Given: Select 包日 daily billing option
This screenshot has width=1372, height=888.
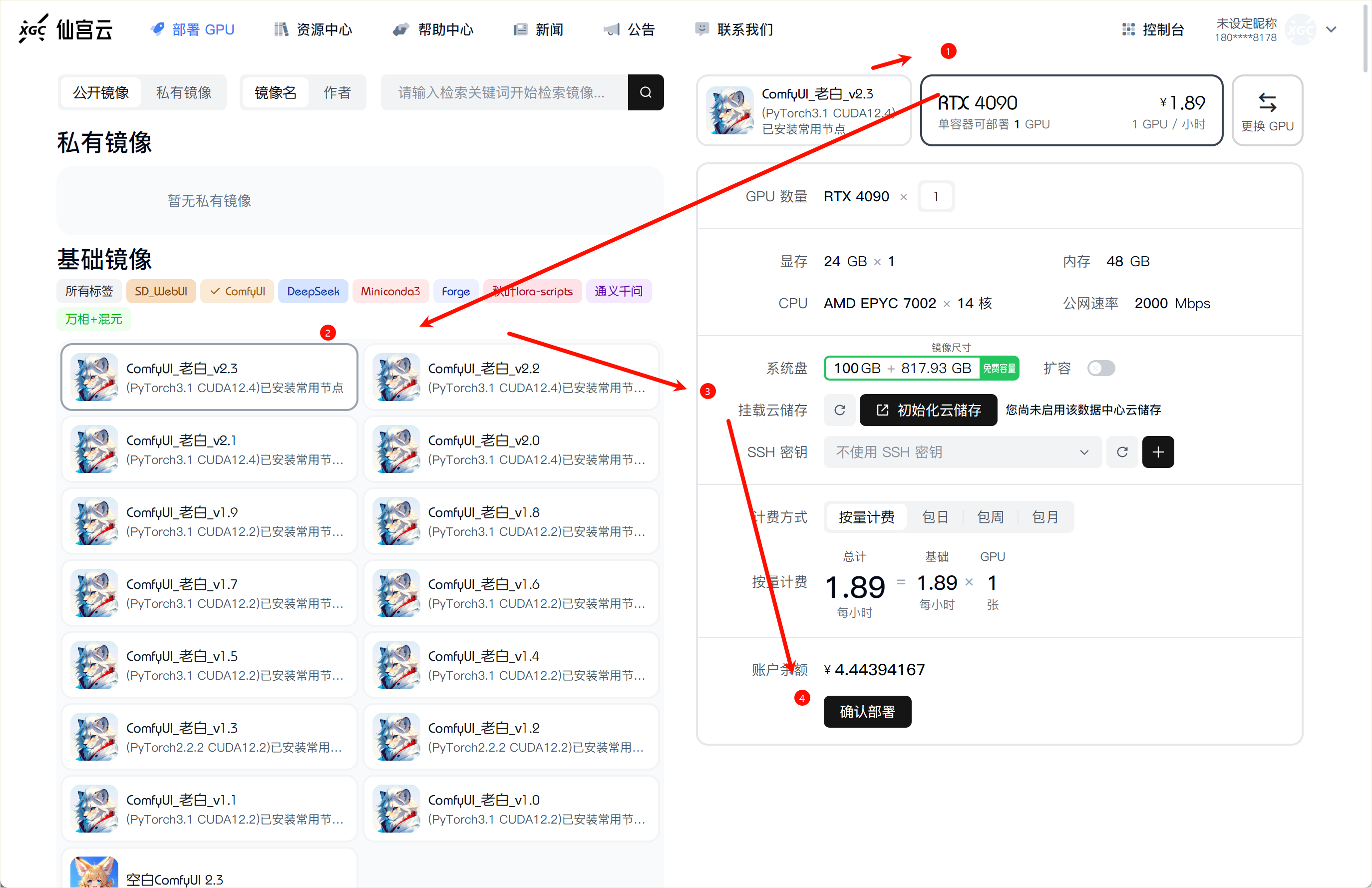Looking at the screenshot, I should pos(935,516).
